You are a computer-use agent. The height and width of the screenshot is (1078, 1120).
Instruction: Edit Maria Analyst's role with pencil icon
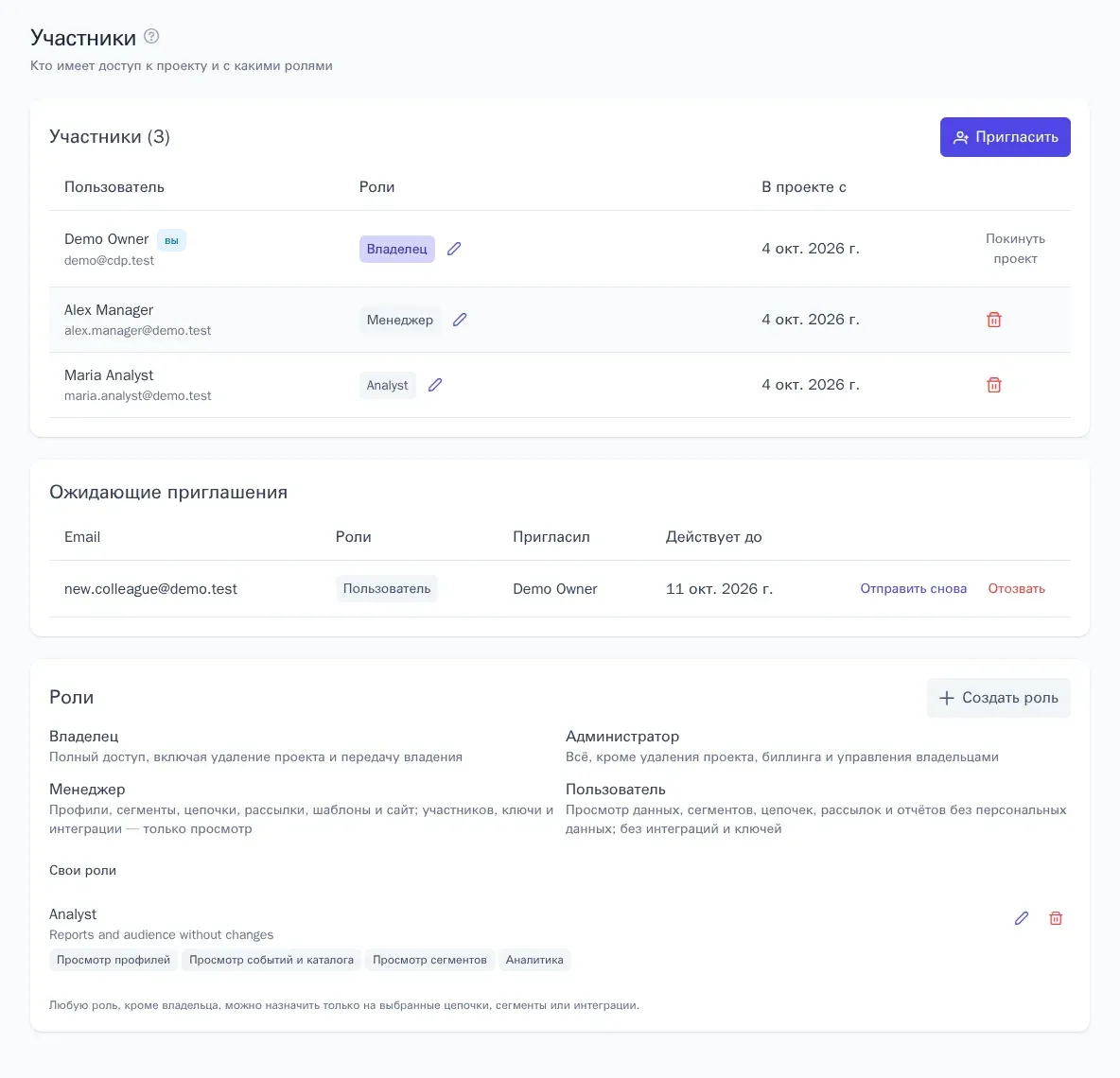tap(435, 385)
